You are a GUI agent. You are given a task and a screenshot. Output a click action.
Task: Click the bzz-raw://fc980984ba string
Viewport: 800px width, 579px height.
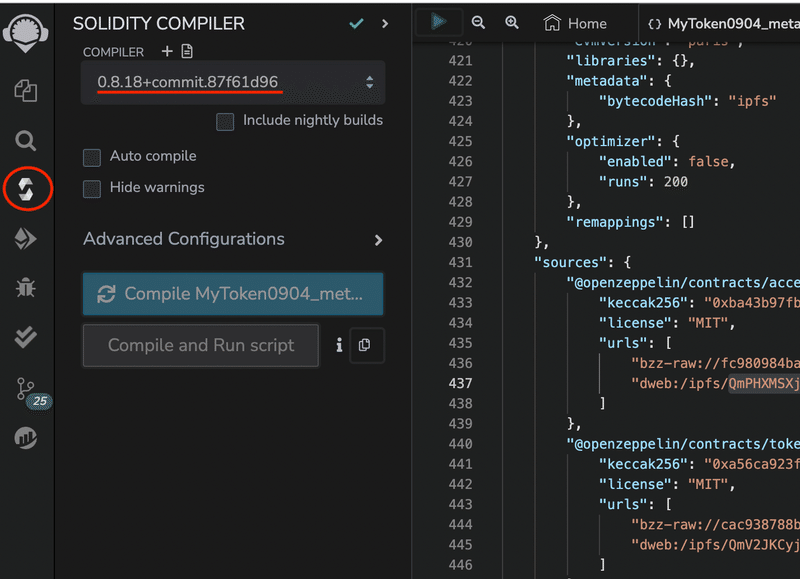pyautogui.click(x=715, y=363)
